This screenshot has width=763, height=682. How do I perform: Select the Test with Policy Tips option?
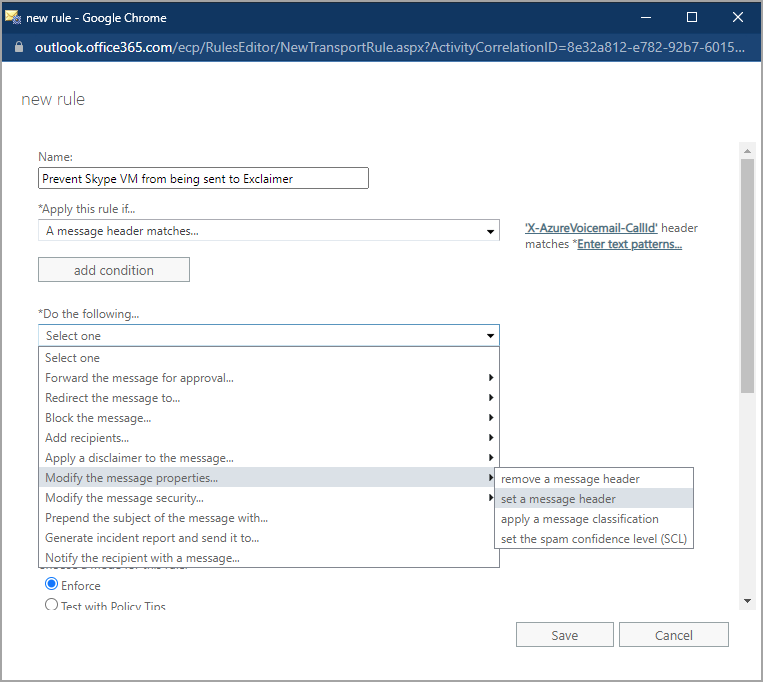click(52, 605)
